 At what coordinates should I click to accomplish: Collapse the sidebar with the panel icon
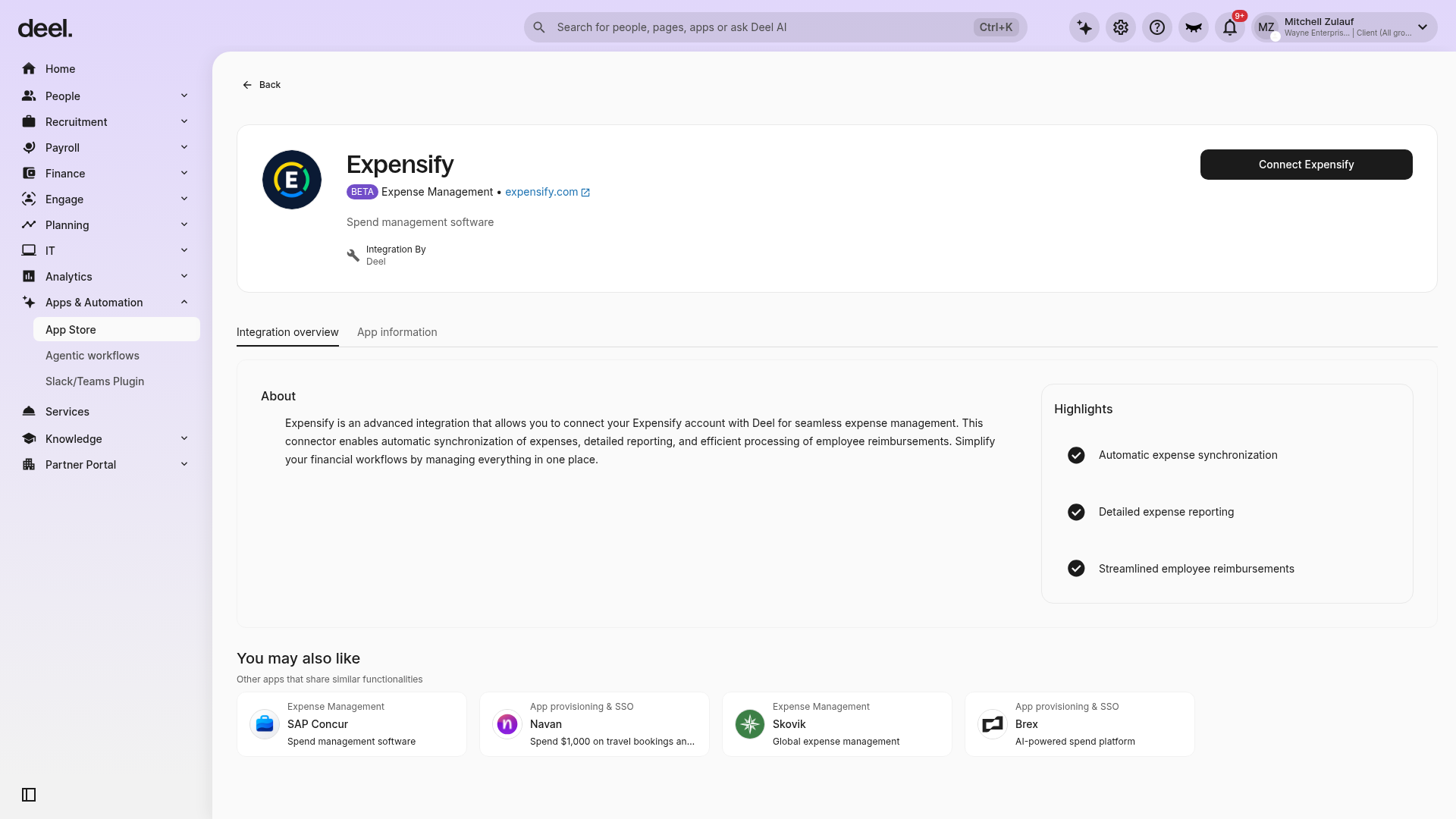click(x=29, y=795)
